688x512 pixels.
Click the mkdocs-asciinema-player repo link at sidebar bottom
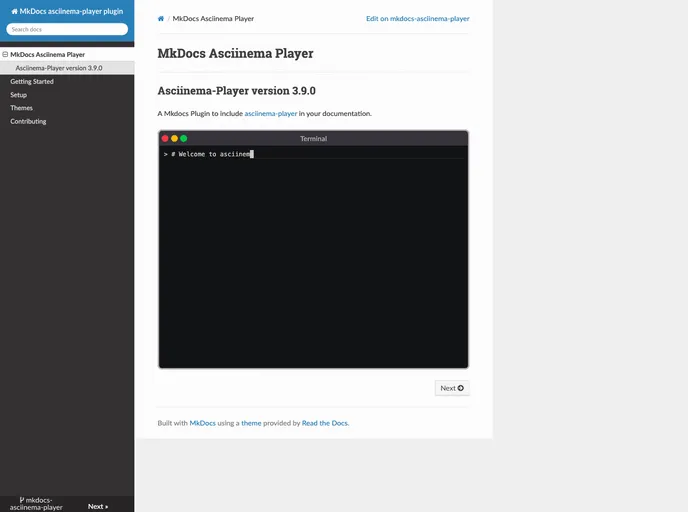pos(36,504)
